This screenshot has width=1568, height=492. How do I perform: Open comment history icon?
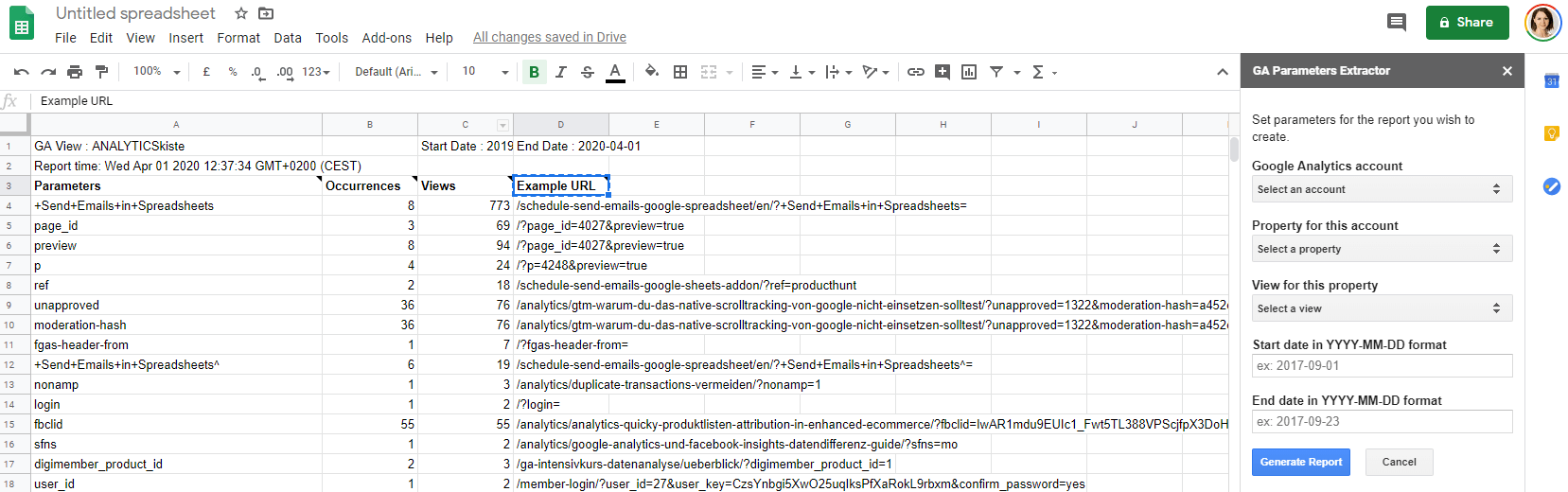1396,22
